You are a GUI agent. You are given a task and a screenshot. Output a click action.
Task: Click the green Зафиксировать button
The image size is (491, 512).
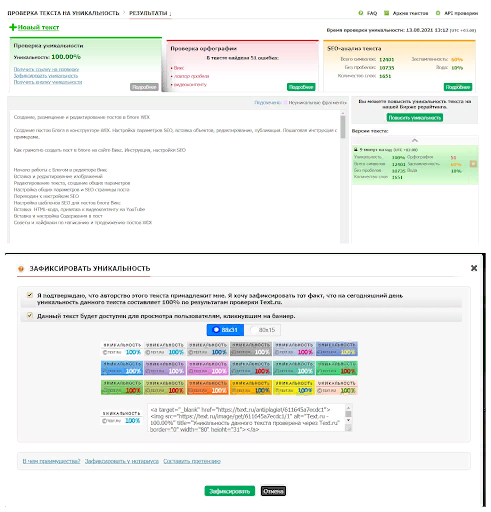pyautogui.click(x=230, y=491)
